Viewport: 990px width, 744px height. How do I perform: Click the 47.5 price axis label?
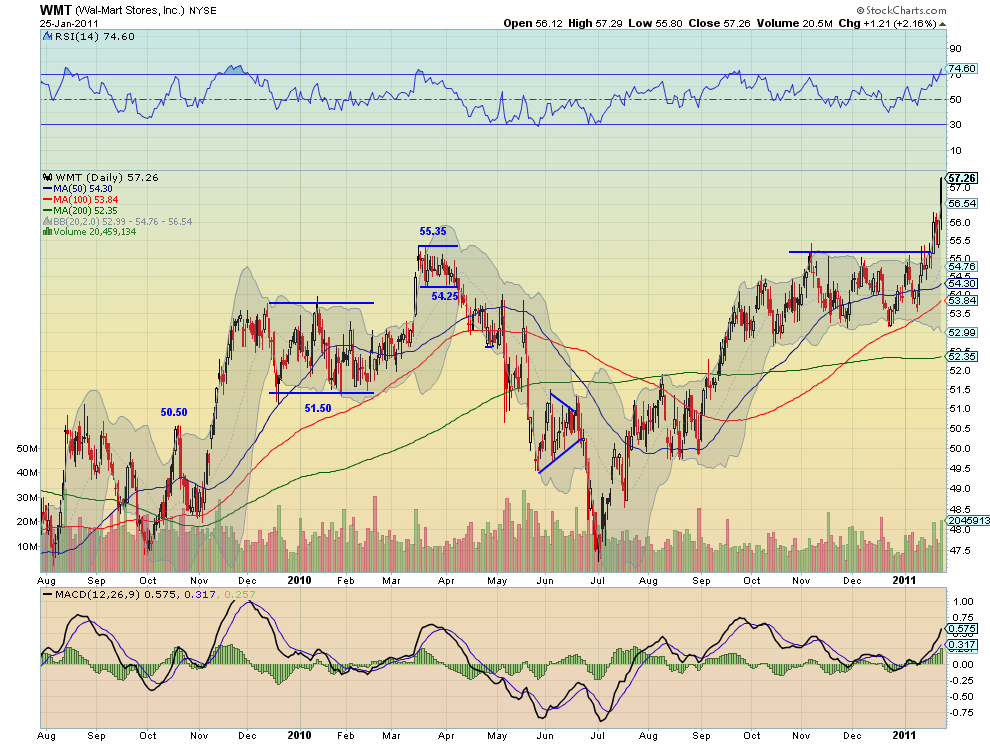pos(960,551)
